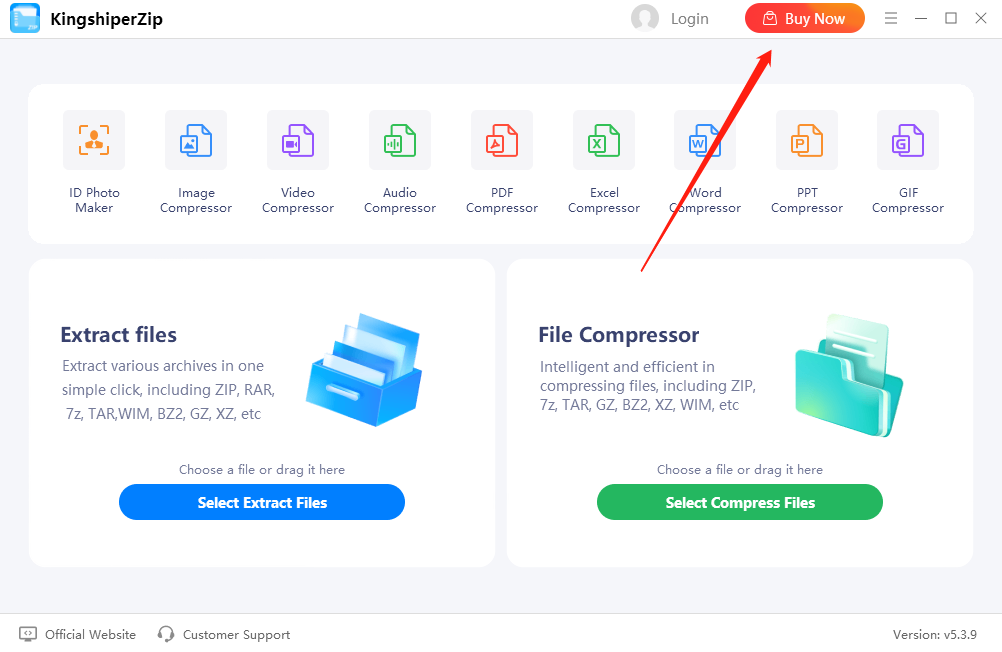The width and height of the screenshot is (1002, 652).
Task: Select the PDF Compressor icon
Action: (x=502, y=140)
